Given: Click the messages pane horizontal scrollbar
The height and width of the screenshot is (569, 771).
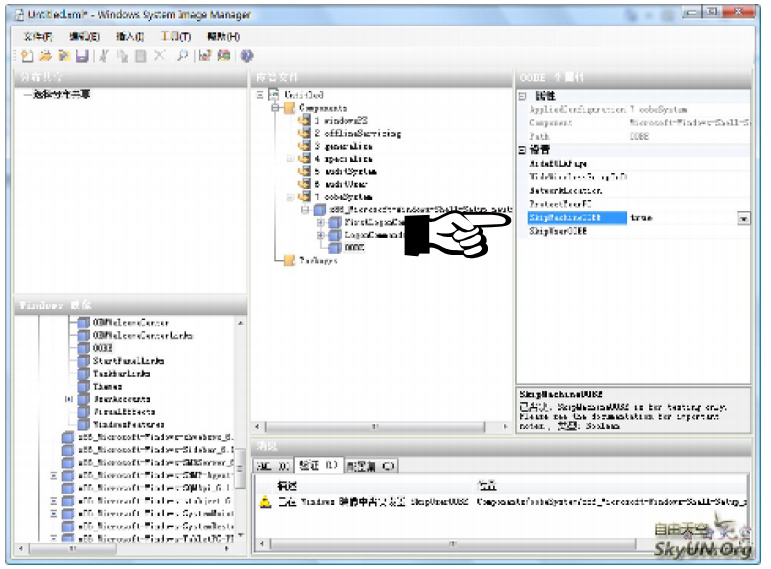Looking at the screenshot, I should click(x=452, y=543).
